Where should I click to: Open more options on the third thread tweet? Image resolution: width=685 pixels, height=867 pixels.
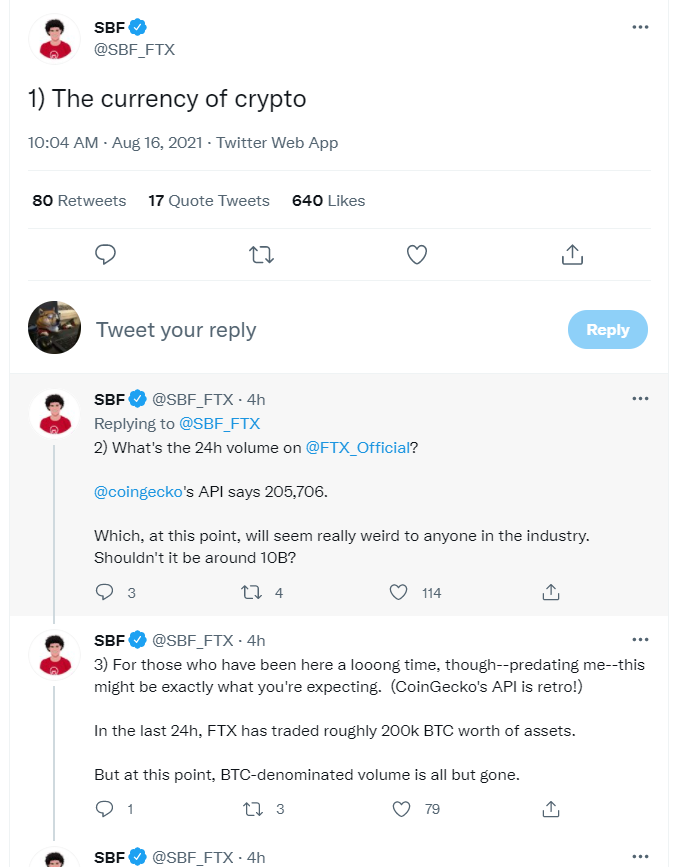640,639
